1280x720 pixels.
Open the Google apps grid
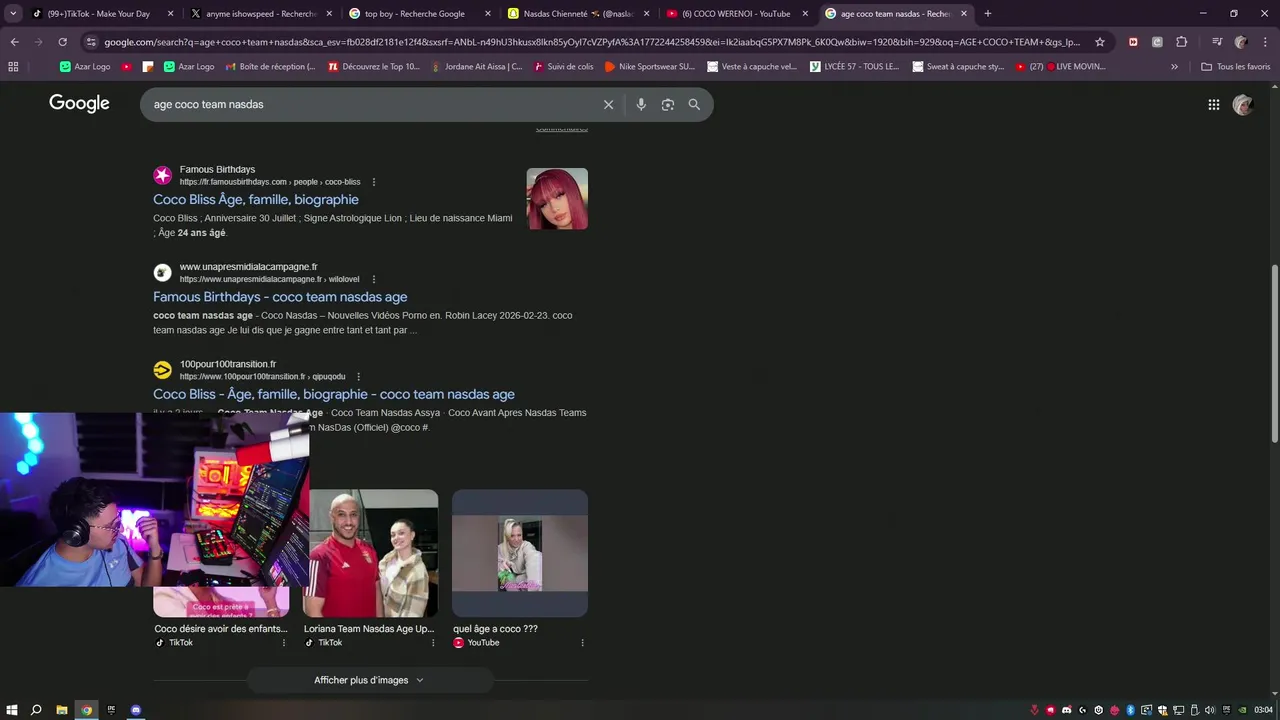click(x=1213, y=104)
